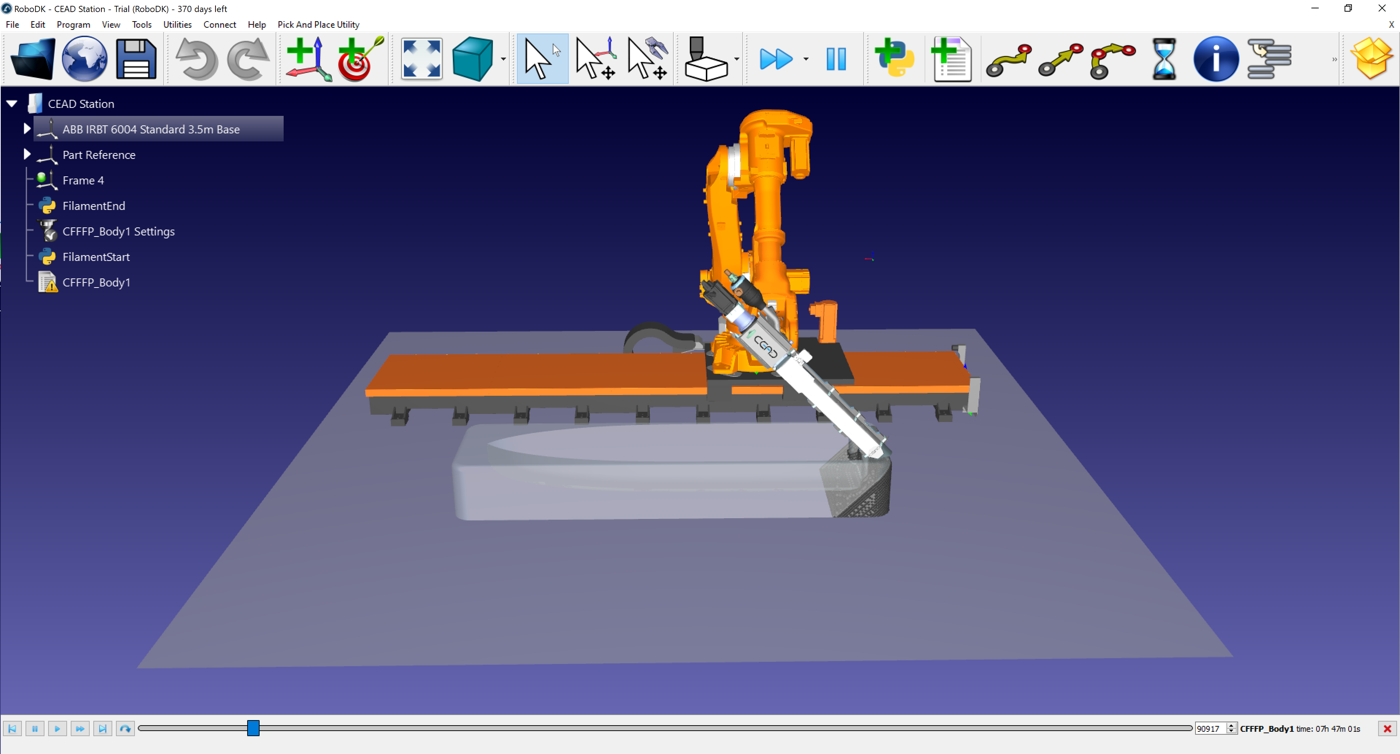Open the RoboDK online library

pyautogui.click(x=84, y=59)
